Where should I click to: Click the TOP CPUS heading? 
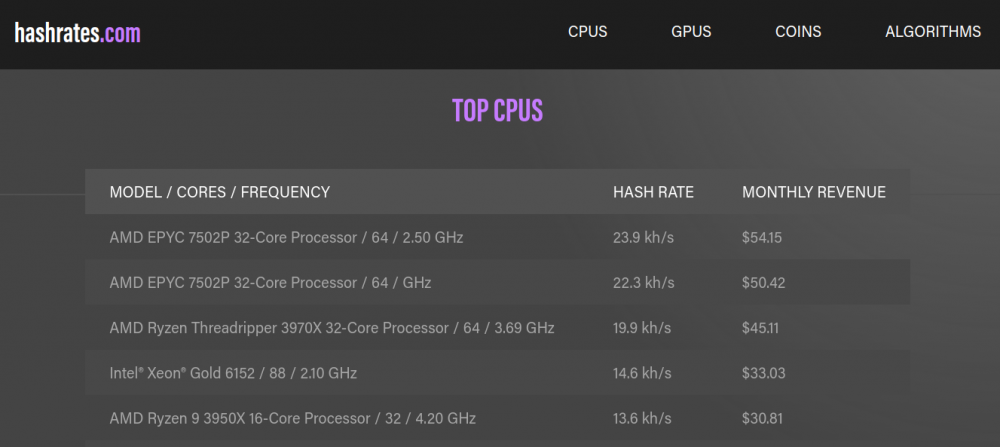(497, 110)
